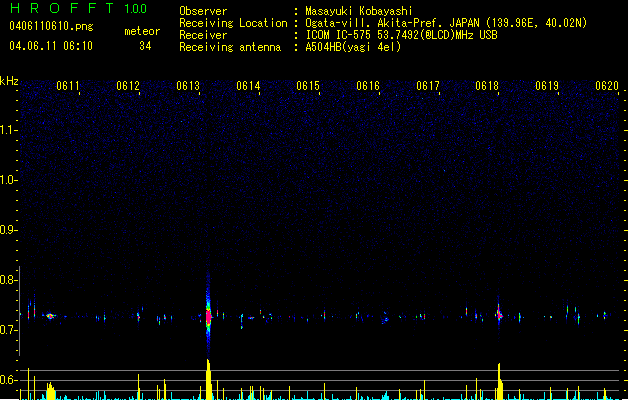The width and height of the screenshot is (629, 400).
Task: Click the 0614 time marker
Action: (248, 86)
